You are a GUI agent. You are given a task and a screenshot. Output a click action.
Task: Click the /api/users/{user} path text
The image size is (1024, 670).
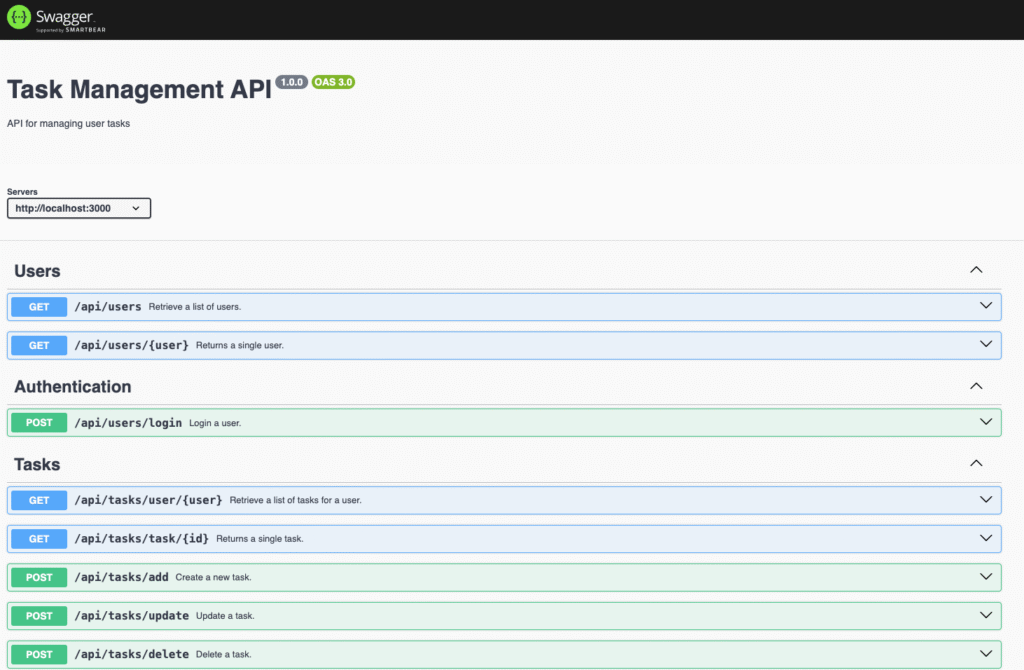pos(131,345)
